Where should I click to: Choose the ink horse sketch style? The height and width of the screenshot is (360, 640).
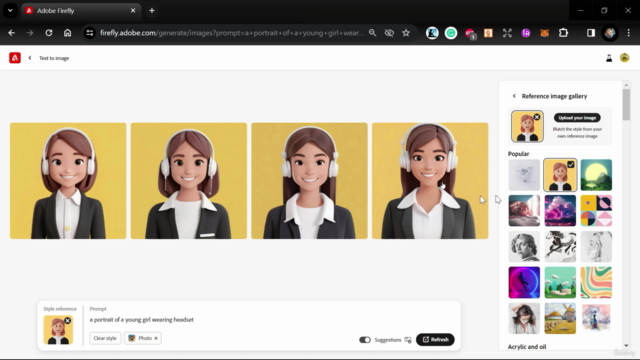(560, 247)
